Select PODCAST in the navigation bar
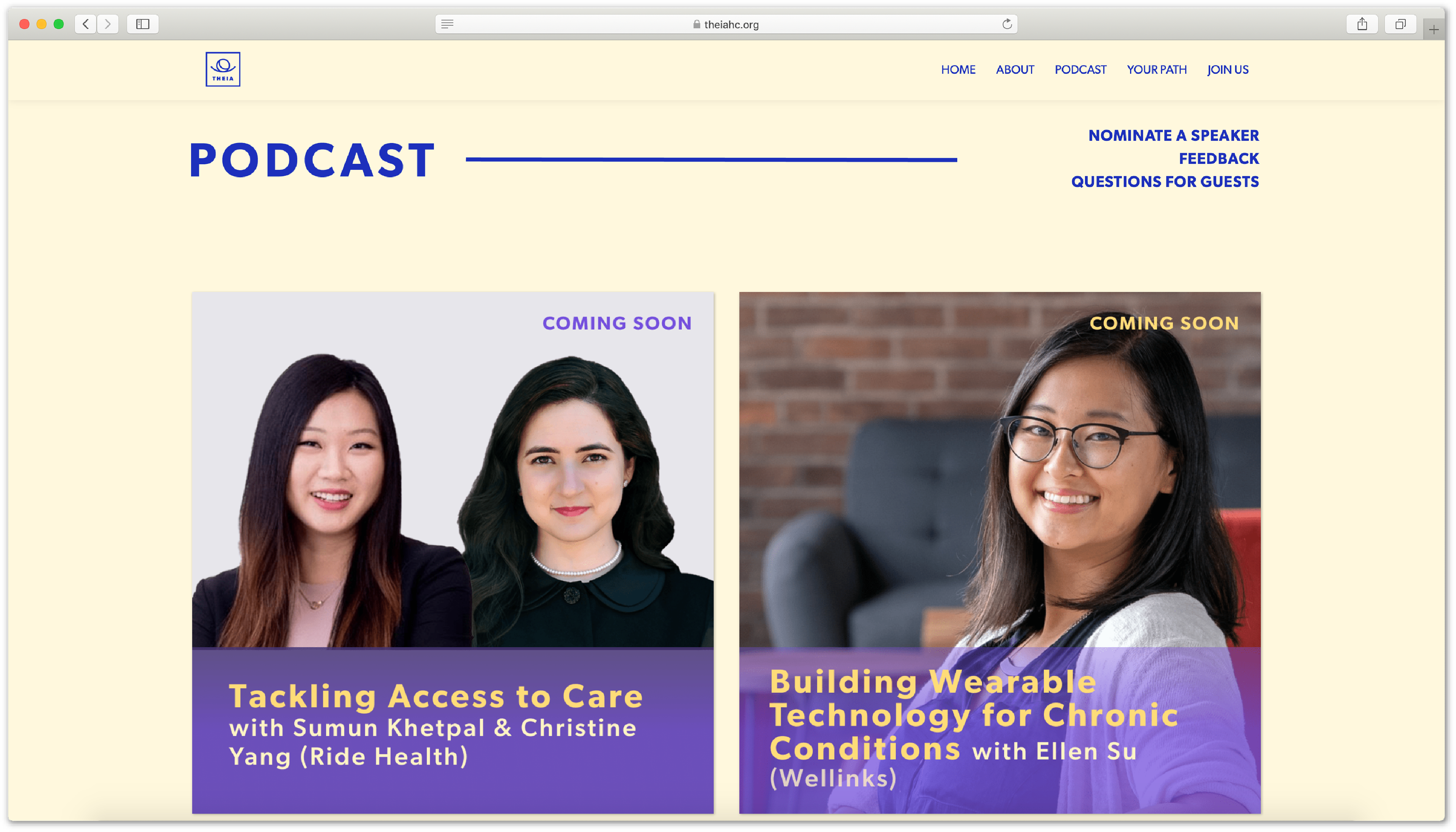Screen dimensions: 1456x832 pyautogui.click(x=1080, y=70)
